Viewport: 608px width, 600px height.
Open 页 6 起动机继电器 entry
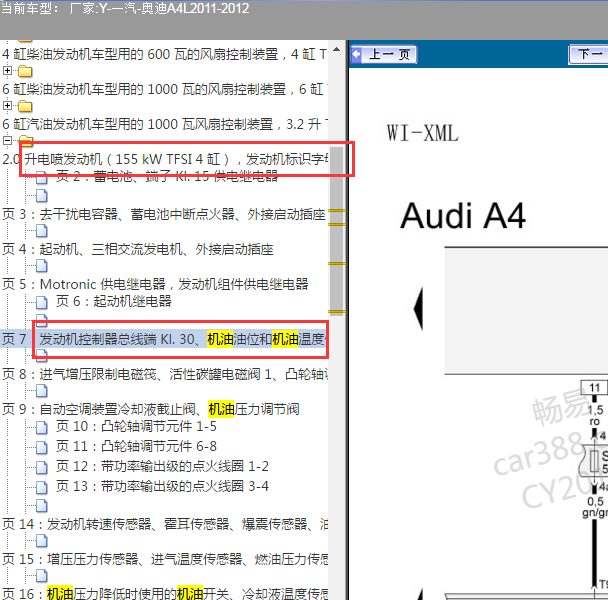(114, 301)
